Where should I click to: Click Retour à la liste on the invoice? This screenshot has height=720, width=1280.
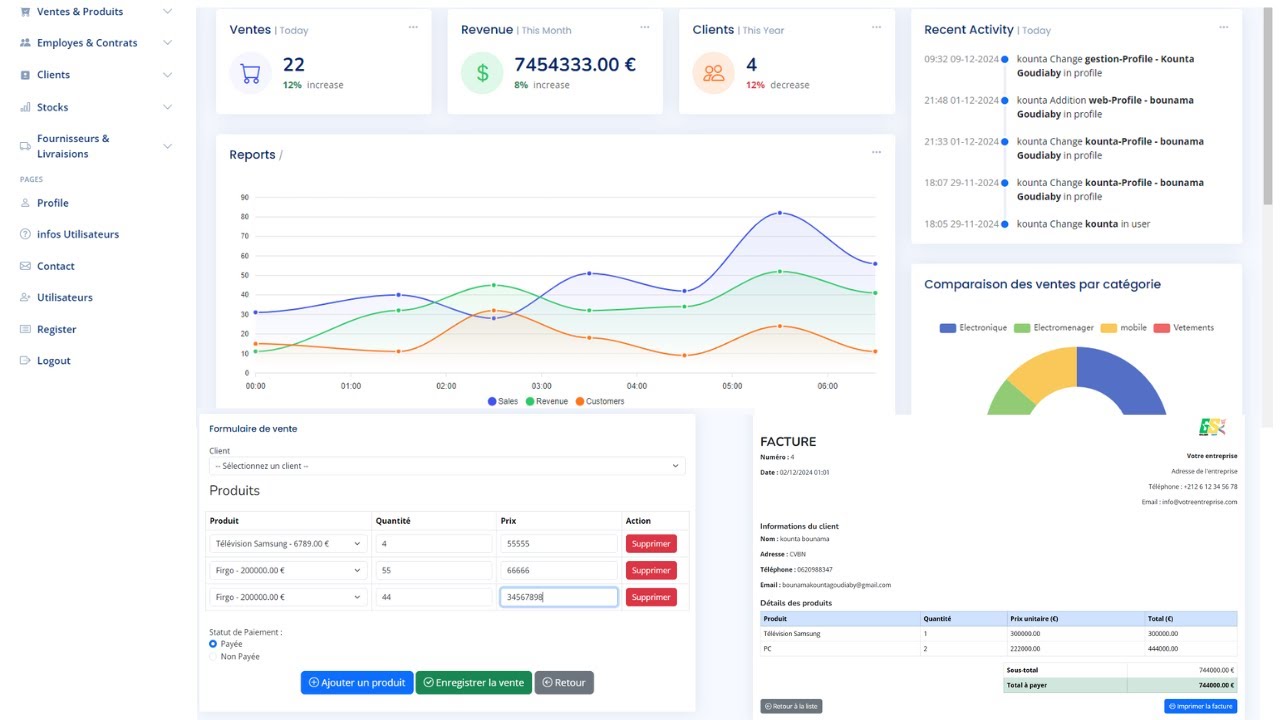coord(791,706)
